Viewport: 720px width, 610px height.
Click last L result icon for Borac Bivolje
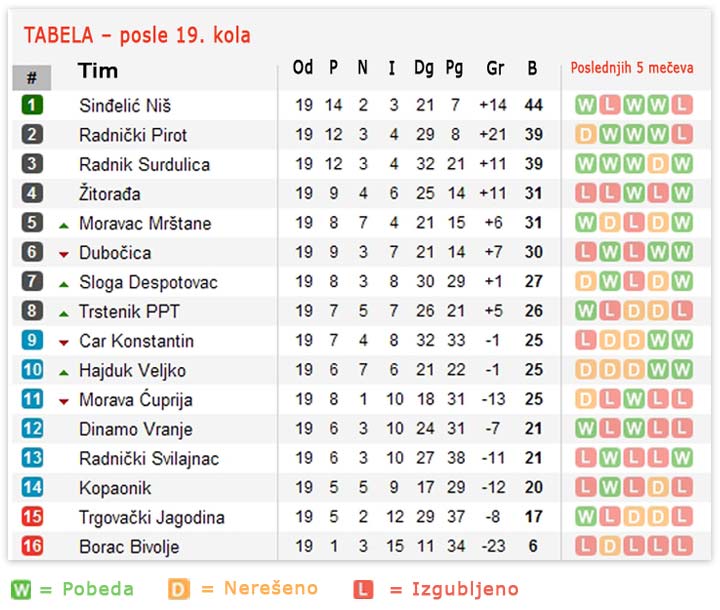682,546
